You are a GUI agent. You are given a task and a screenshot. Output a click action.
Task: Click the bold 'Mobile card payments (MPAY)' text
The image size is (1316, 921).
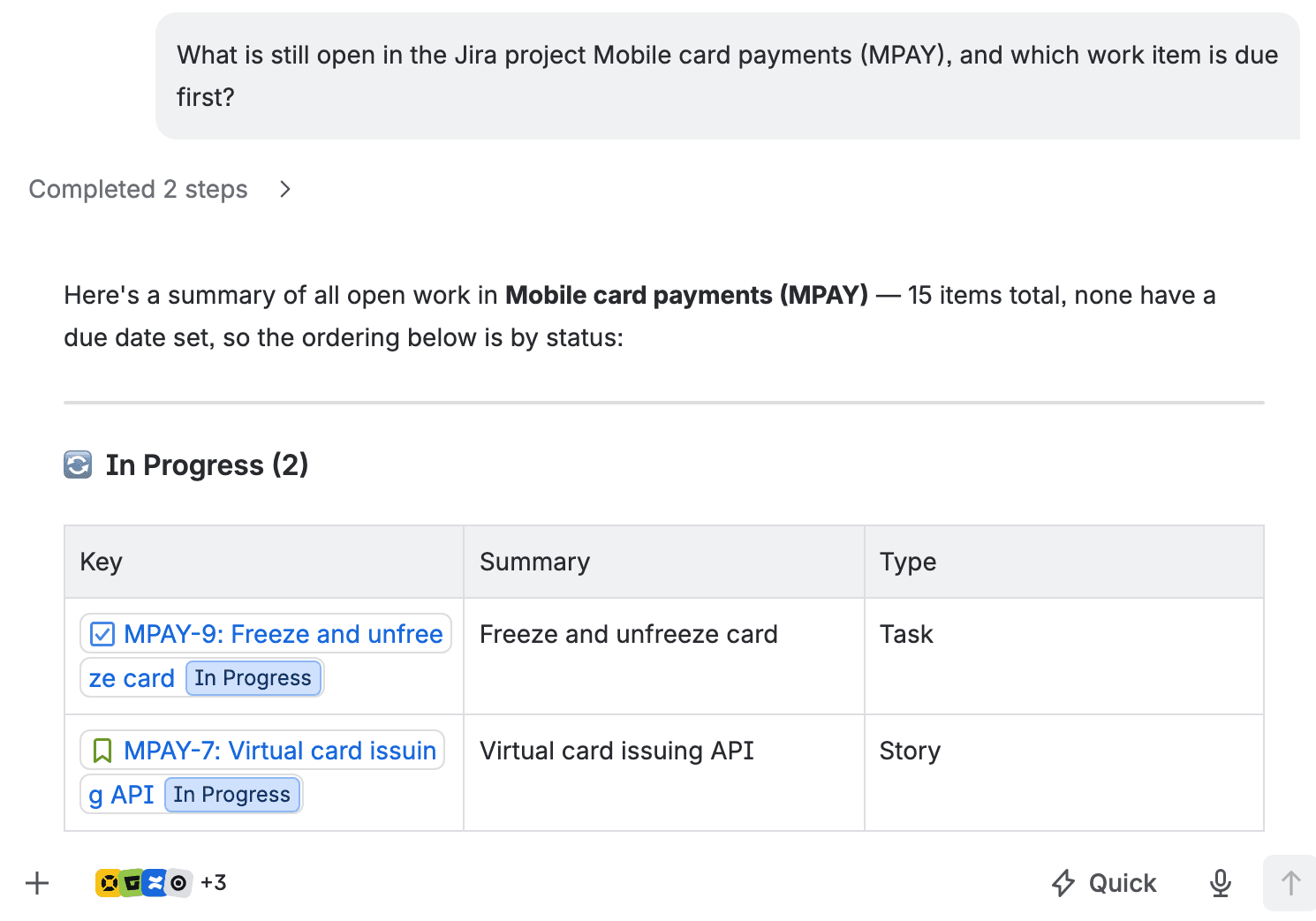click(x=686, y=295)
